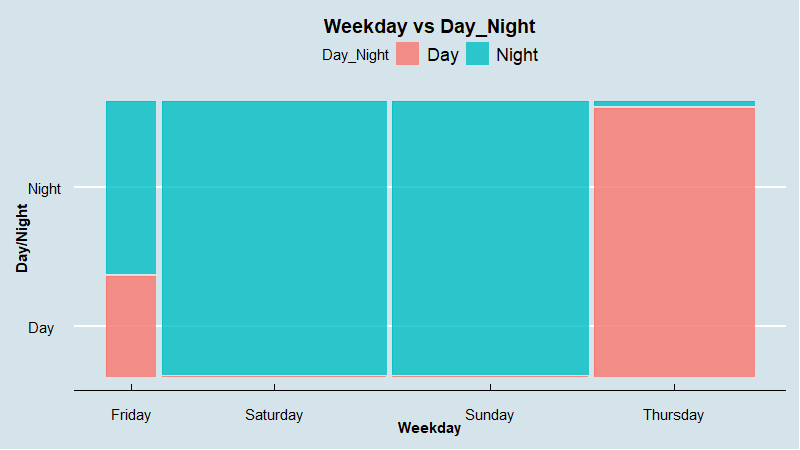
Task: Click the Thursday x-axis label
Action: click(x=673, y=415)
